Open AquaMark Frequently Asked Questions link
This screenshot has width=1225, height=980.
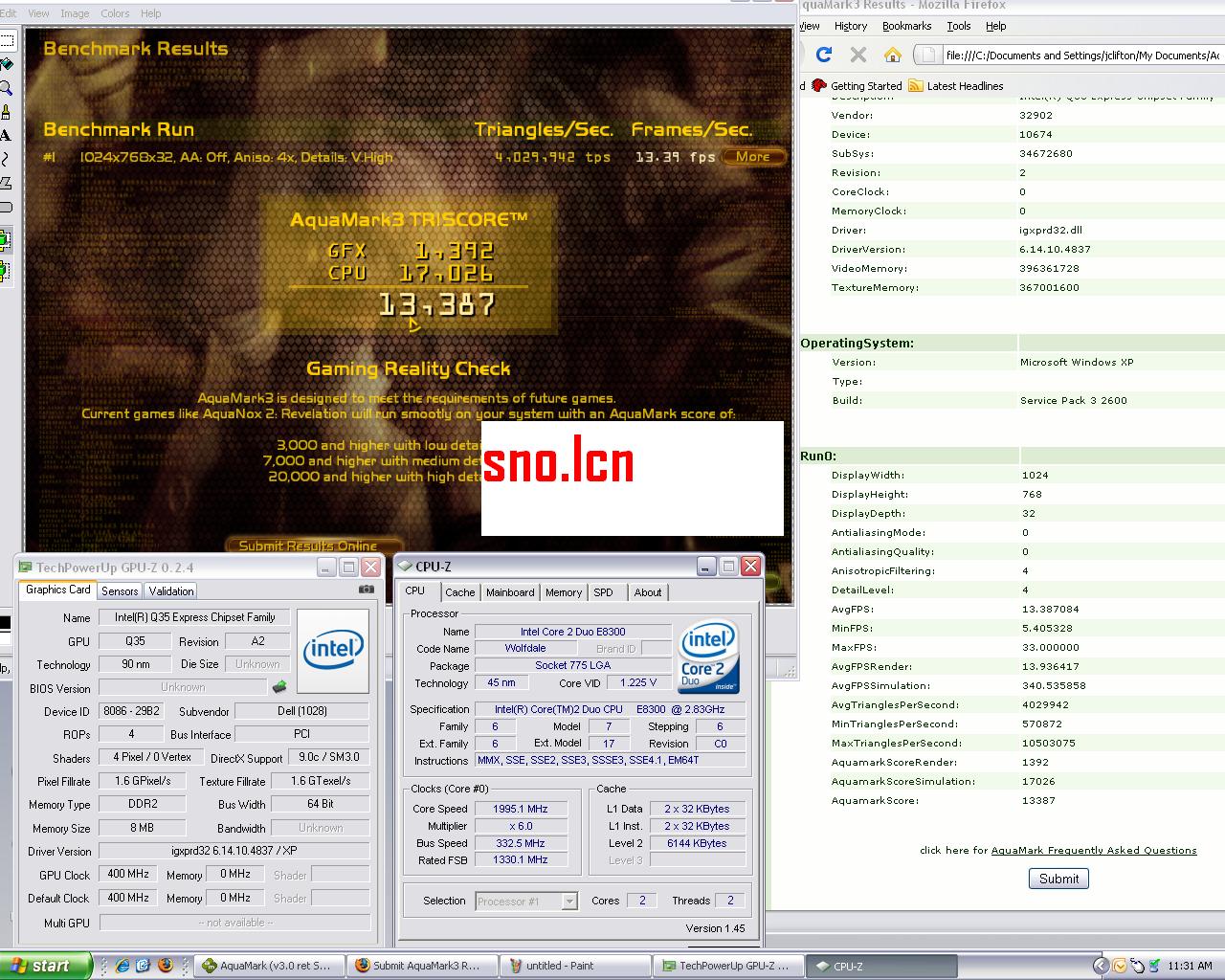1094,850
